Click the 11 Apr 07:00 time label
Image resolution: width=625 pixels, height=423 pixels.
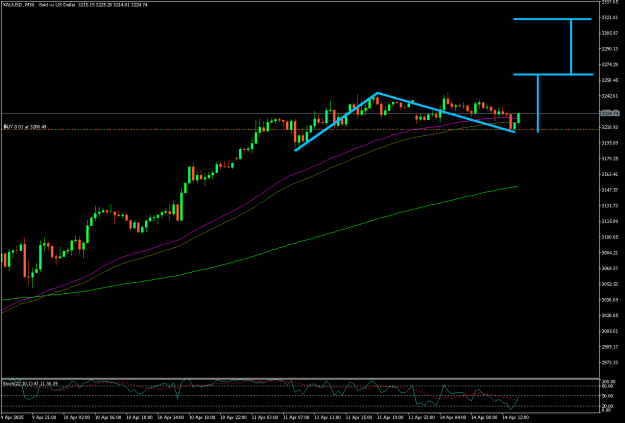tap(298, 417)
